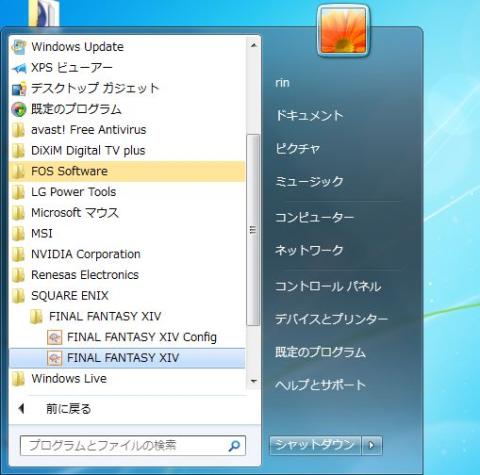Click the user account flower picture
Viewport: 480px width, 475px height.
tap(343, 31)
